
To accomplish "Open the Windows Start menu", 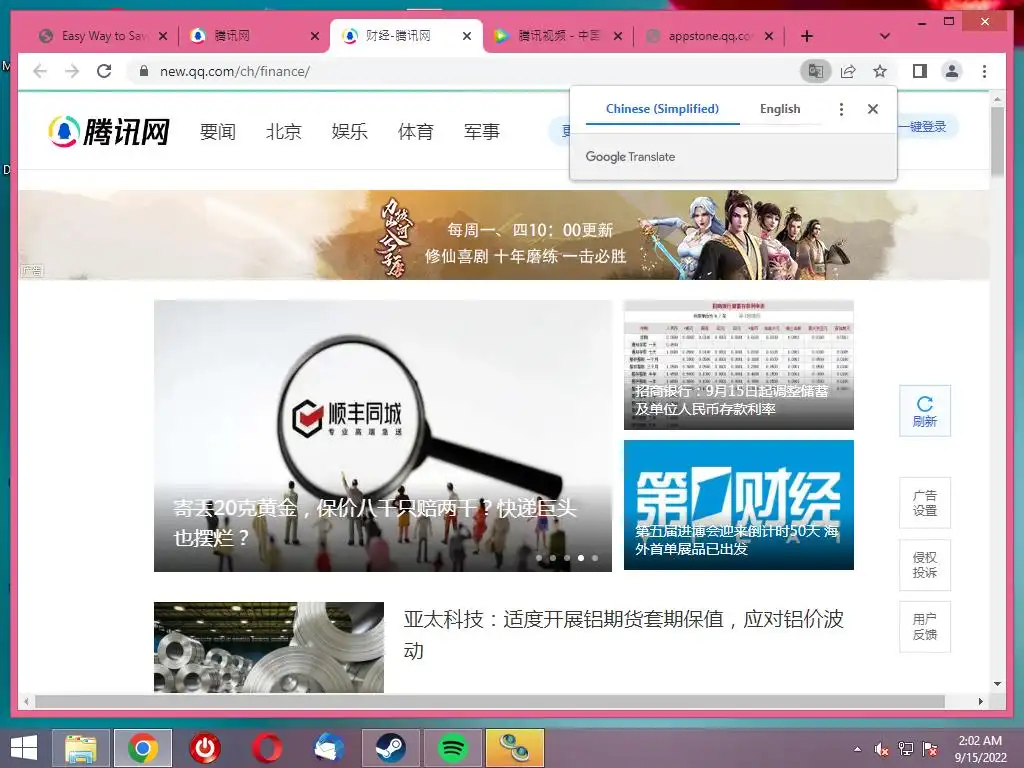I will 24,748.
